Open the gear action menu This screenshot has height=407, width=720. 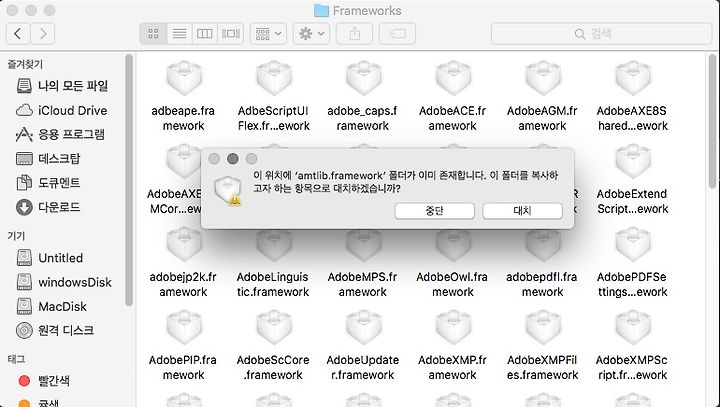click(311, 34)
